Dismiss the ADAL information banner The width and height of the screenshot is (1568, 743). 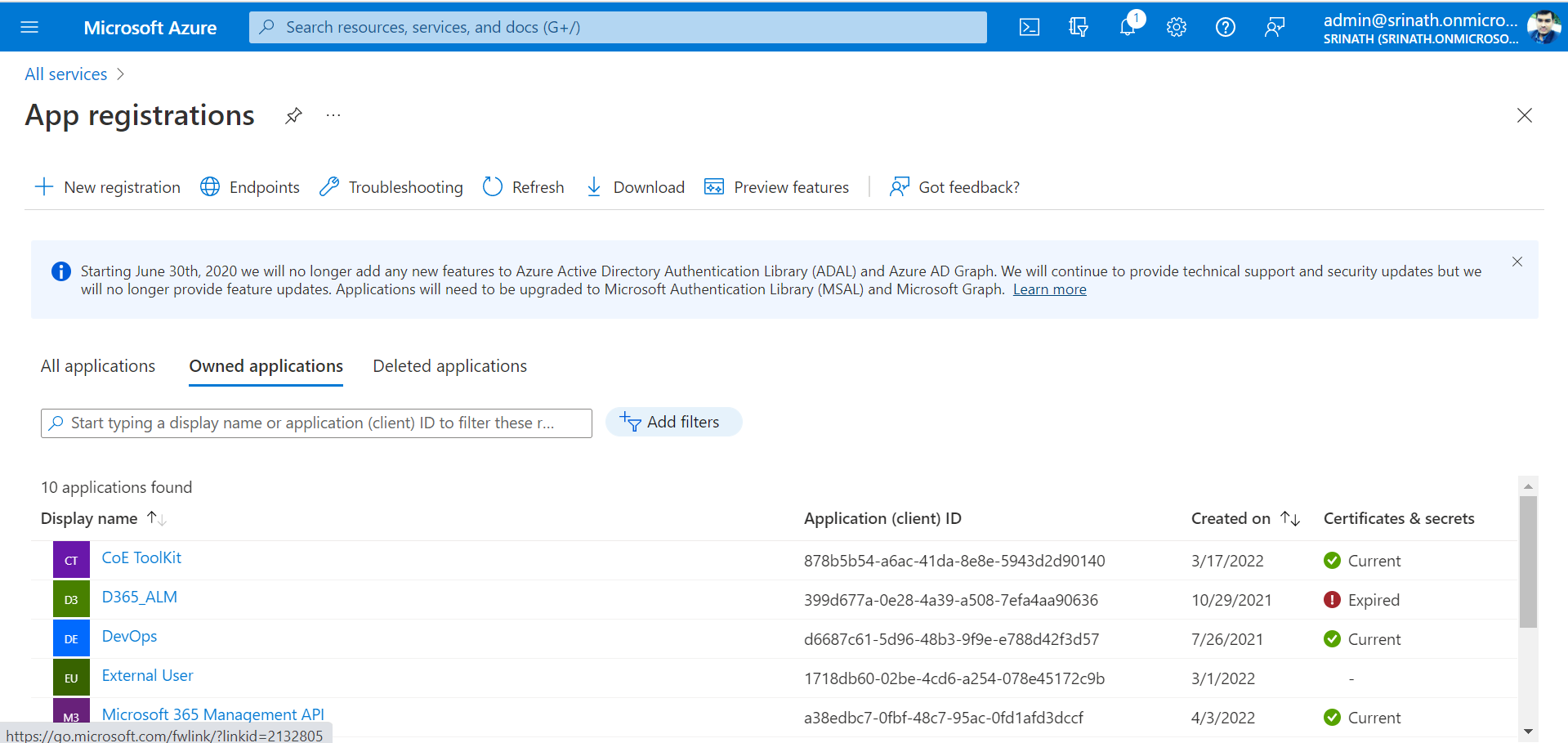coord(1517,262)
